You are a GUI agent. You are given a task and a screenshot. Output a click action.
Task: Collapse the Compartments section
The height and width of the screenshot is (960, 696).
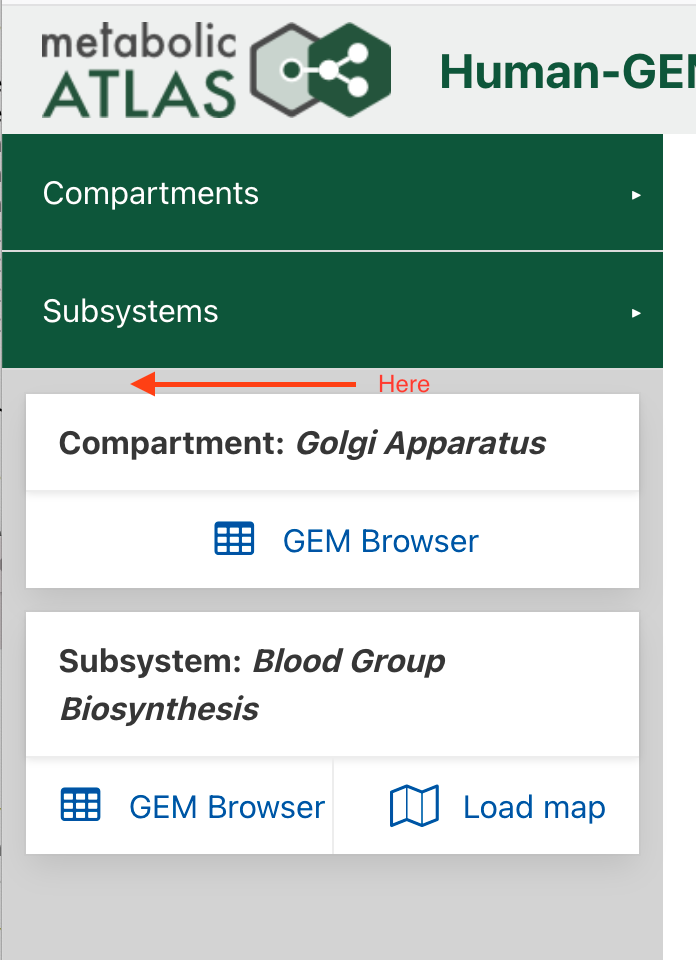(x=151, y=195)
